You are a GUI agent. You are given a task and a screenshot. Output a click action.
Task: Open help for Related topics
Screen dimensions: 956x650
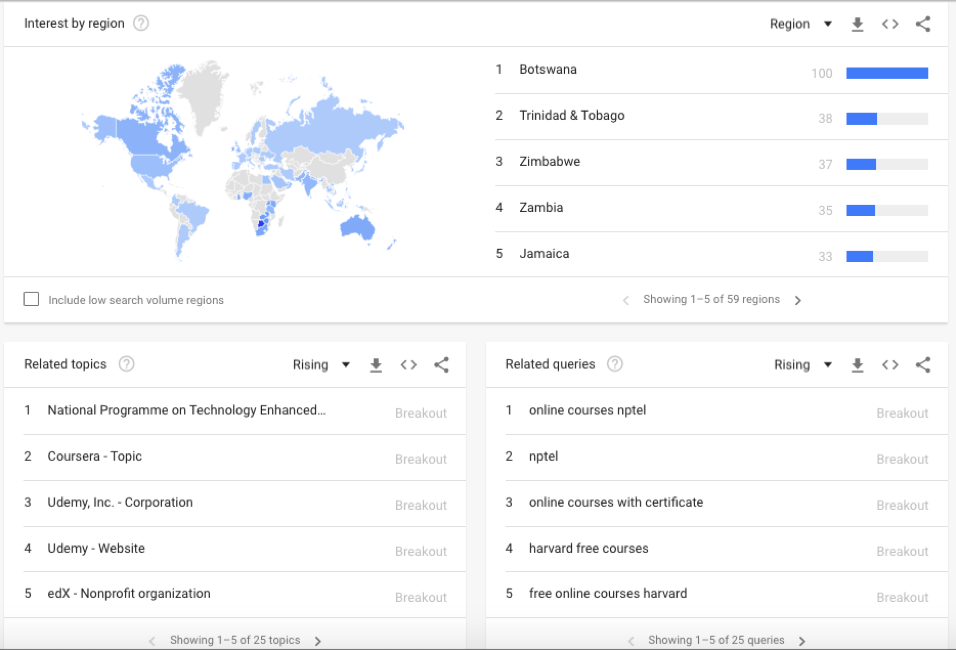(x=126, y=364)
